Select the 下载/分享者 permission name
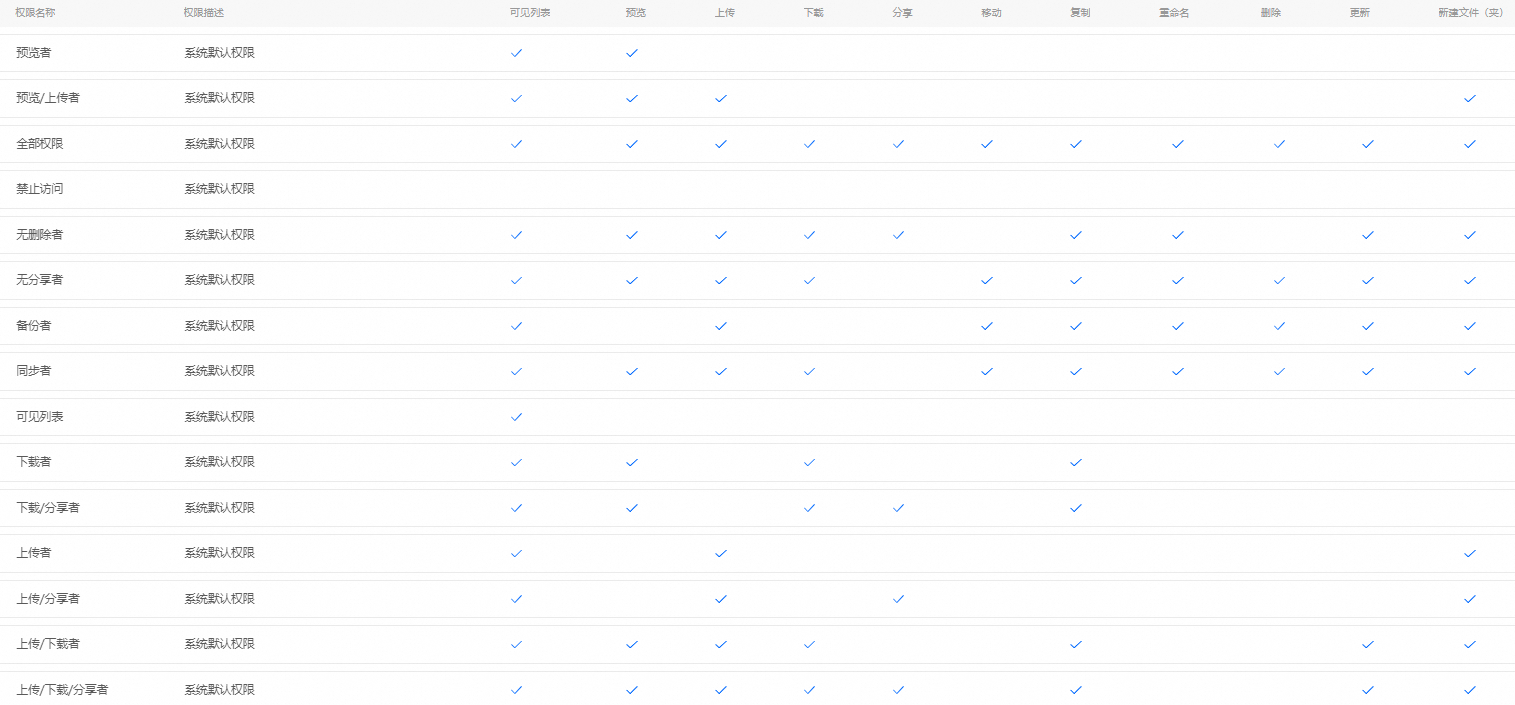Viewport: 1515px width, 705px height. coord(48,508)
